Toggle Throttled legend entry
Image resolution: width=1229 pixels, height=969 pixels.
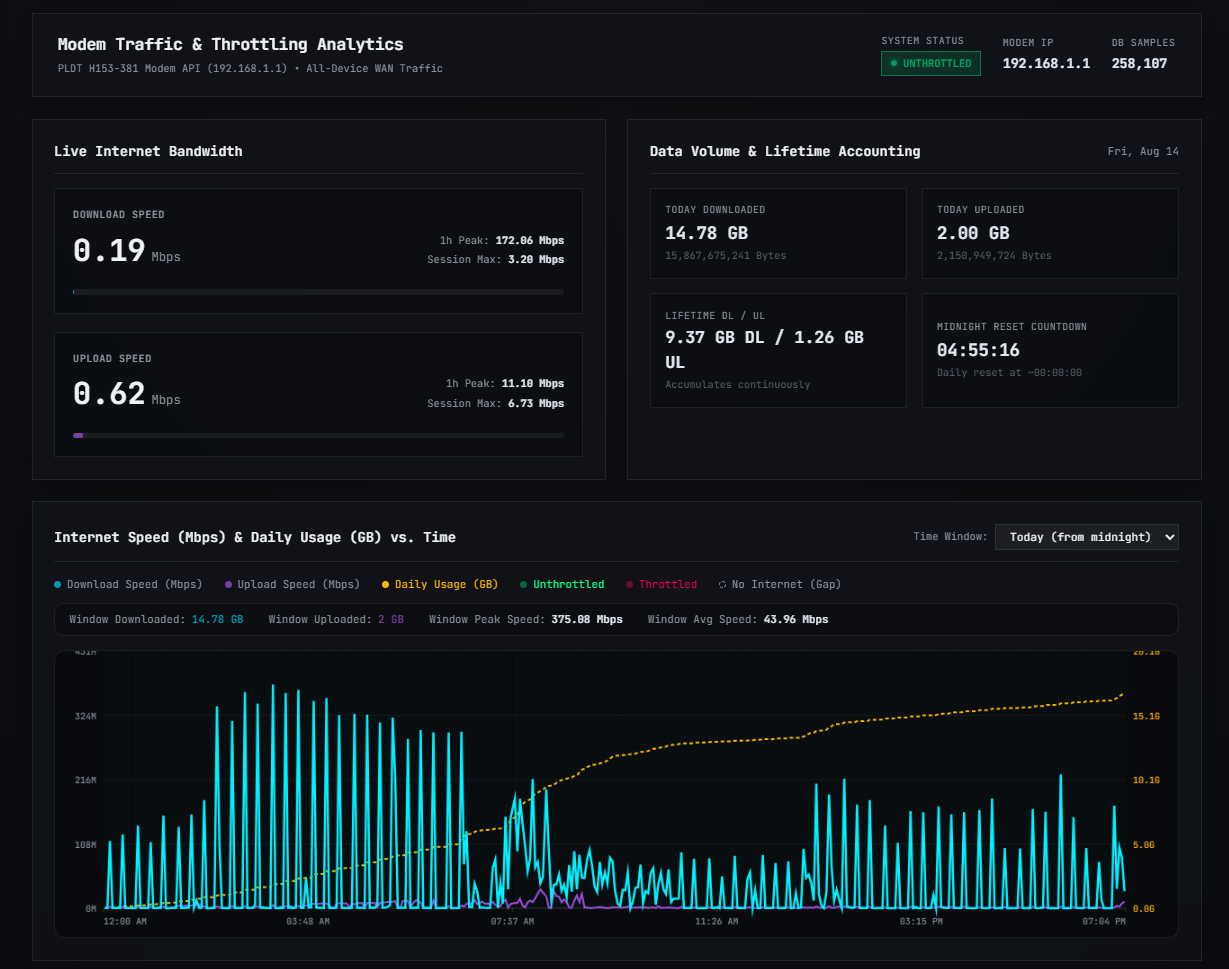661,584
